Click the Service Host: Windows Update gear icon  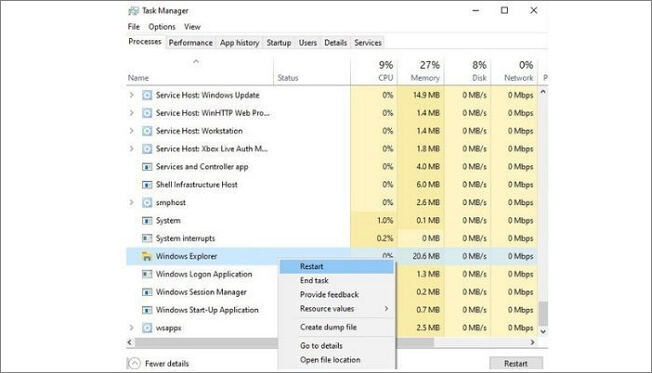(x=147, y=95)
